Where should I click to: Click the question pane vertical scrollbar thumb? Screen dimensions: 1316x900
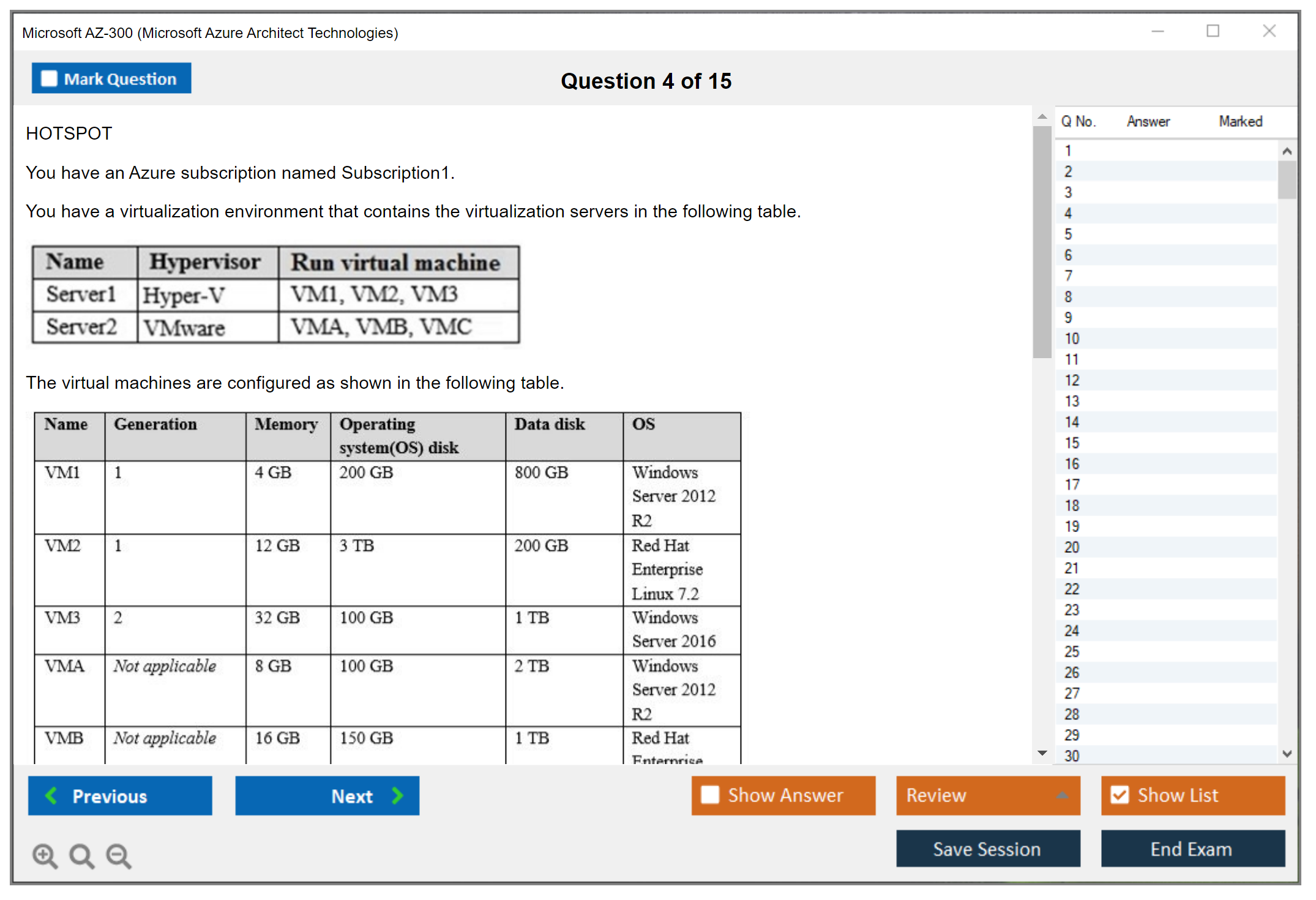click(1042, 242)
